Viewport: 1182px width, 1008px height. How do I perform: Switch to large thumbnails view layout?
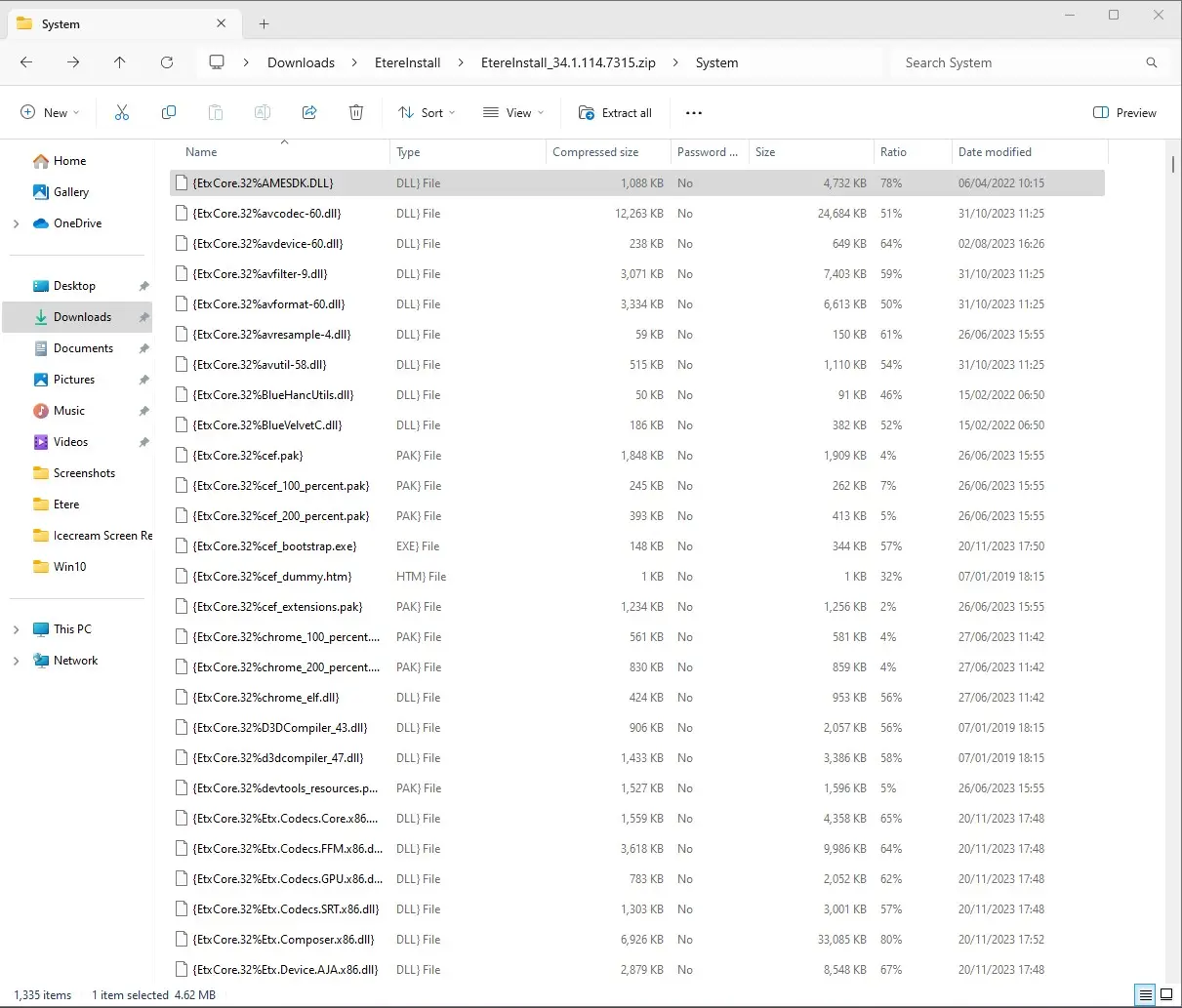point(1166,995)
